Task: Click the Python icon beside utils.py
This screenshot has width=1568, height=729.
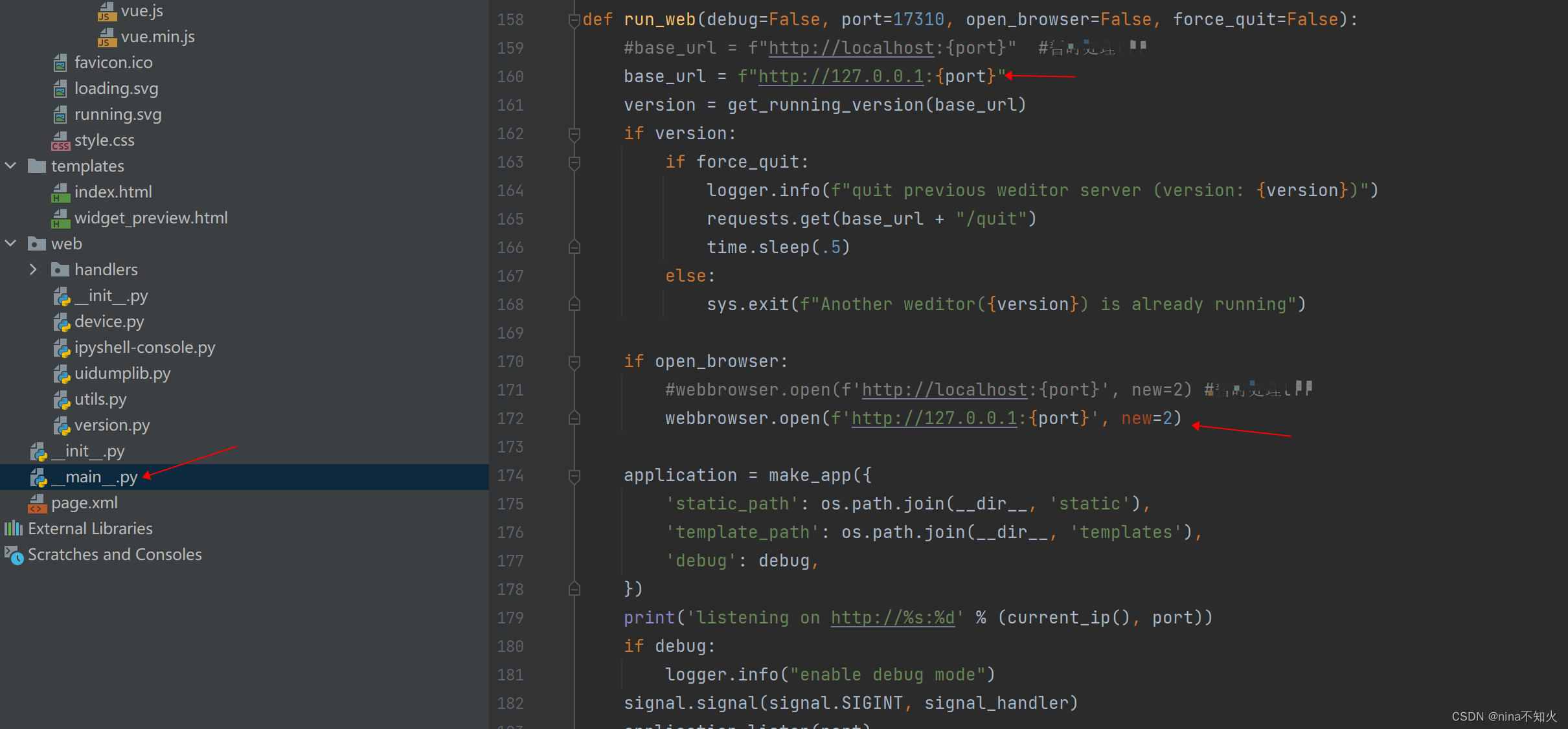Action: click(62, 399)
